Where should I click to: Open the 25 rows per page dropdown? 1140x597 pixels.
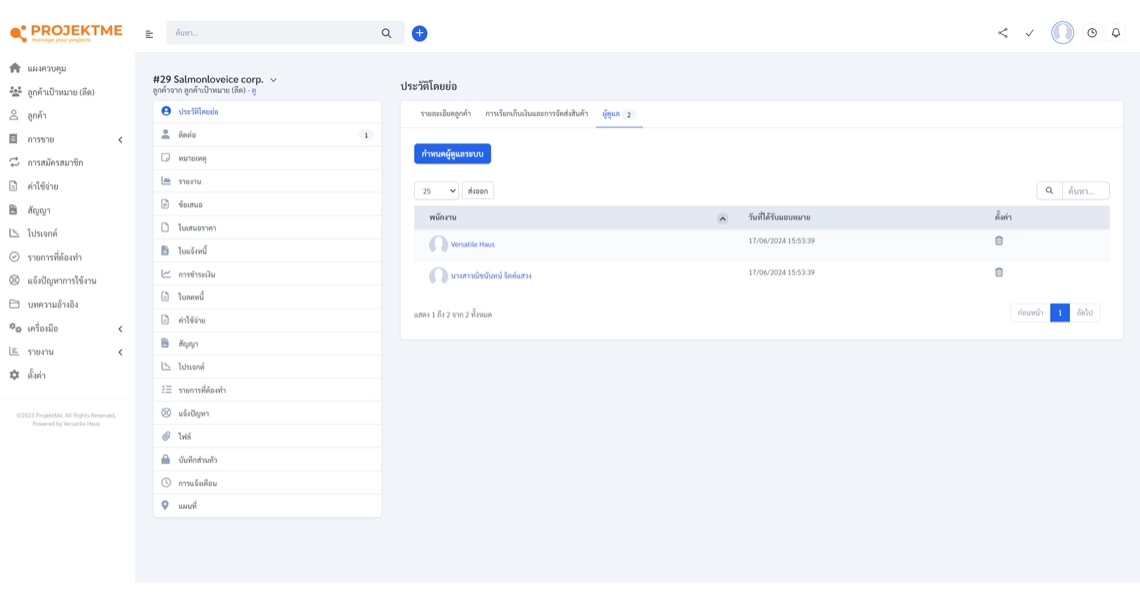click(x=436, y=190)
